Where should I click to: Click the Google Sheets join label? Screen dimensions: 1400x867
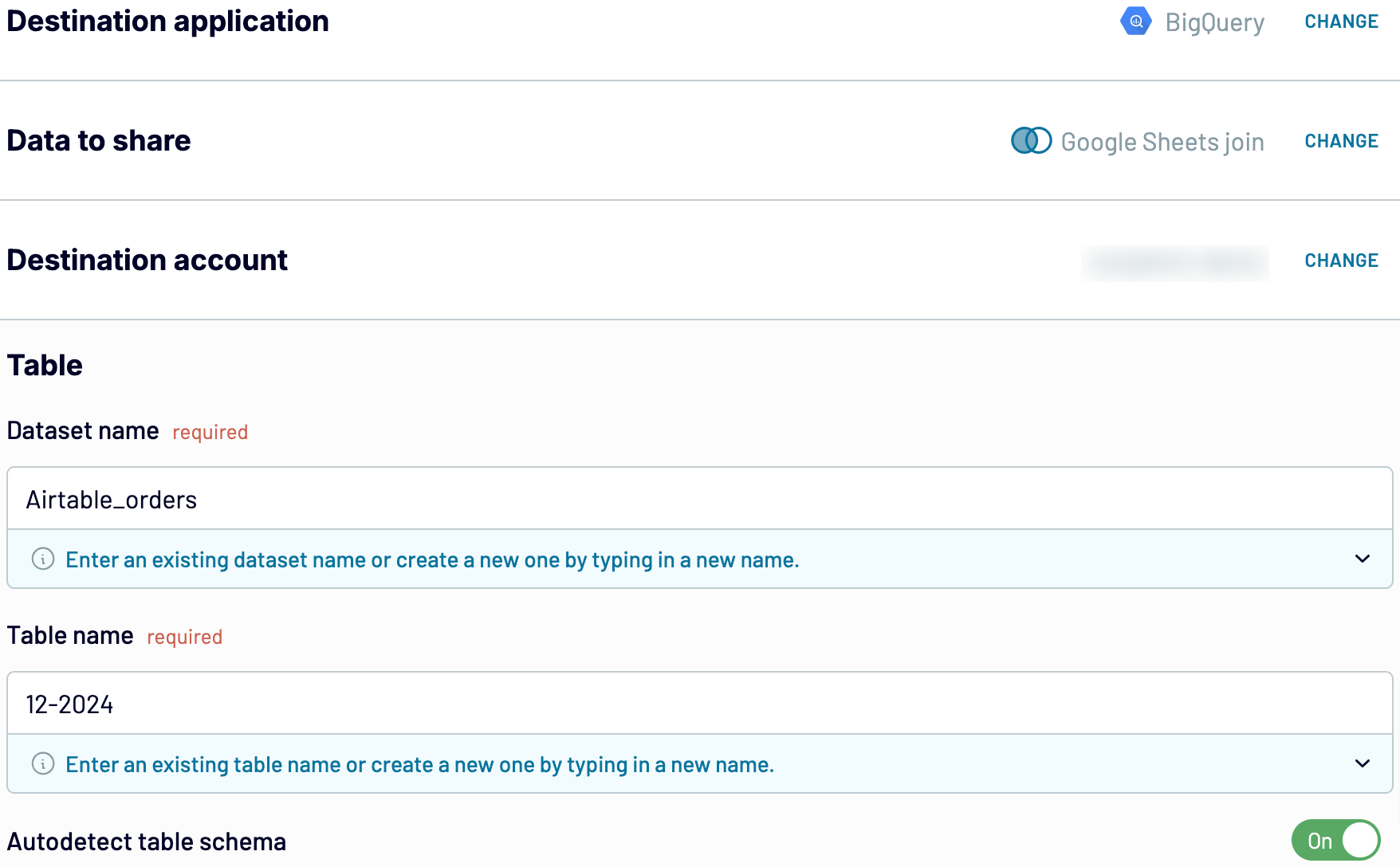pos(1162,142)
